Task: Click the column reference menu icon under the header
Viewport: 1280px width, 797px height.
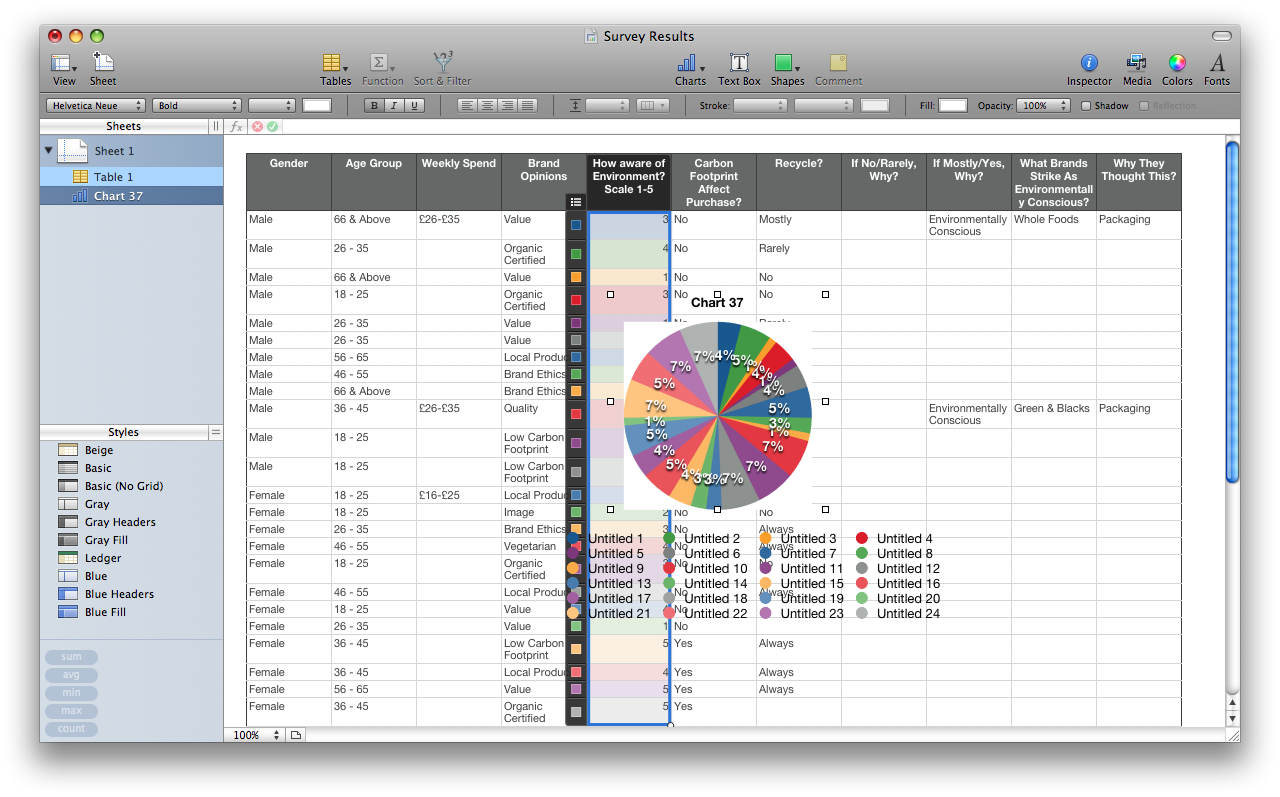Action: (x=576, y=202)
